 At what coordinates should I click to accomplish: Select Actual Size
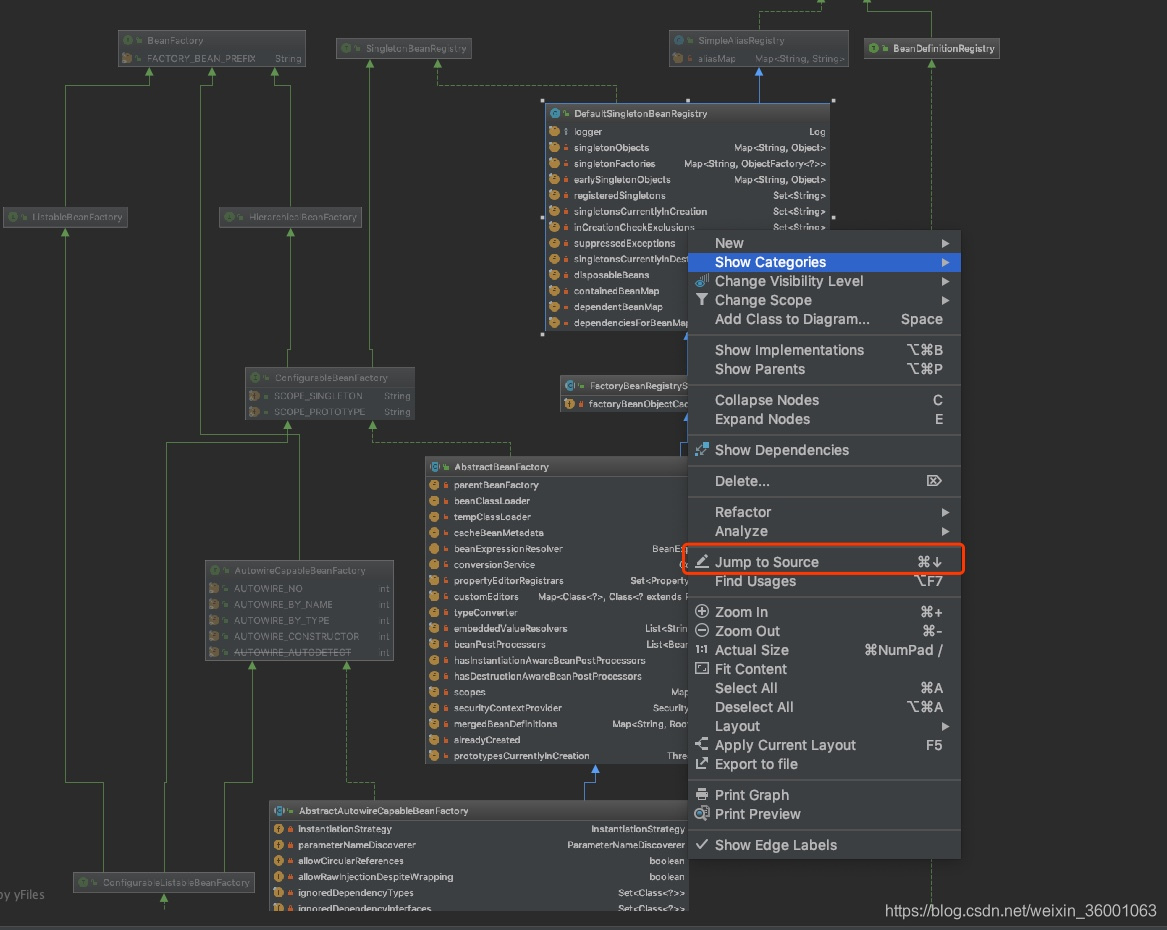coord(824,650)
